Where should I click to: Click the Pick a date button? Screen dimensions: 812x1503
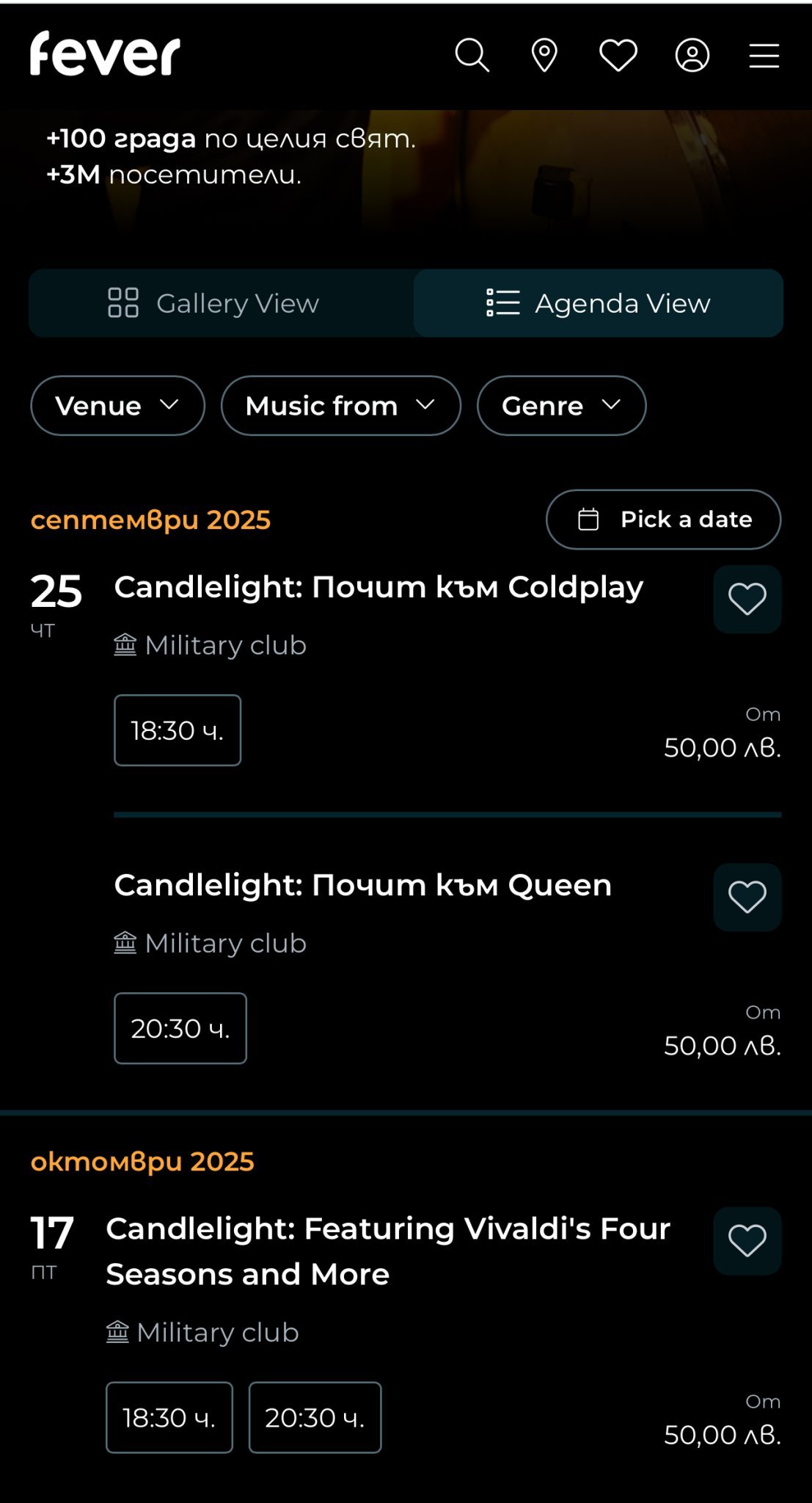click(663, 520)
